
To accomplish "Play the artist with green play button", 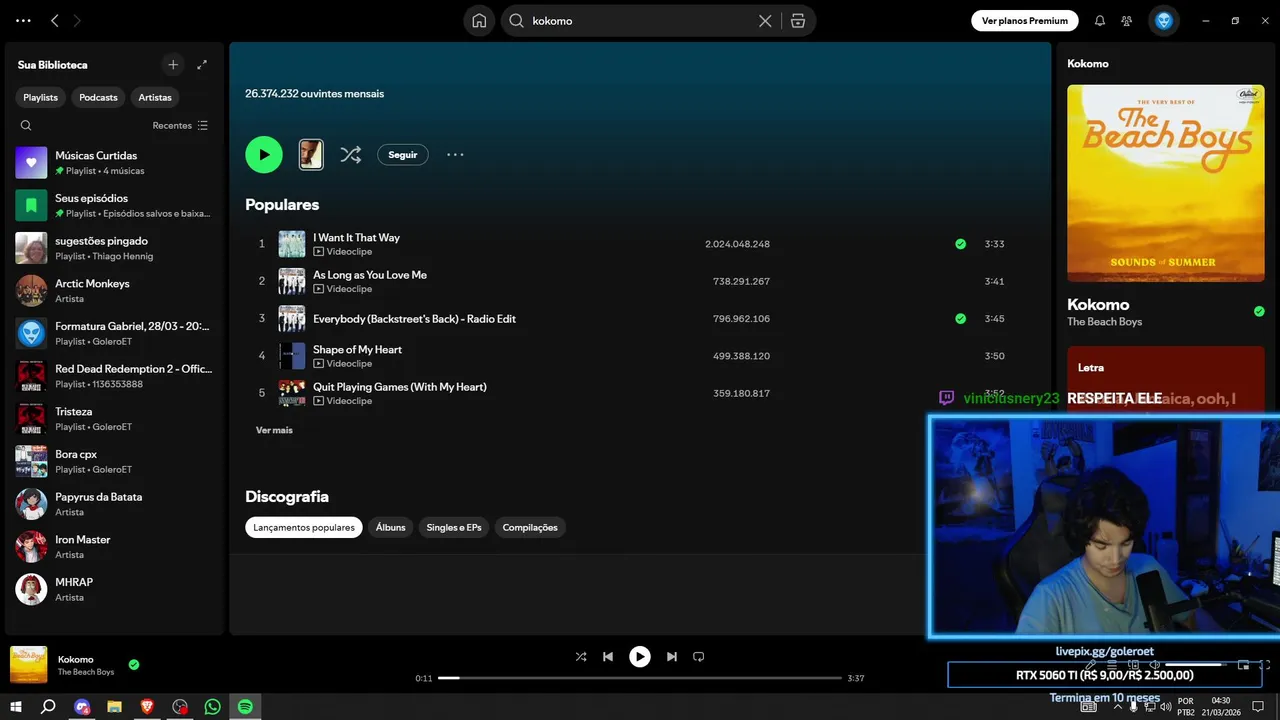I will click(264, 154).
